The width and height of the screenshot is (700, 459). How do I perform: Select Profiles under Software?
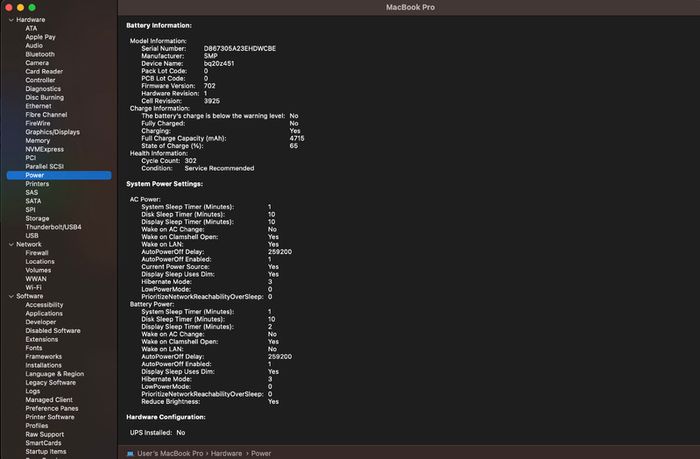37,426
